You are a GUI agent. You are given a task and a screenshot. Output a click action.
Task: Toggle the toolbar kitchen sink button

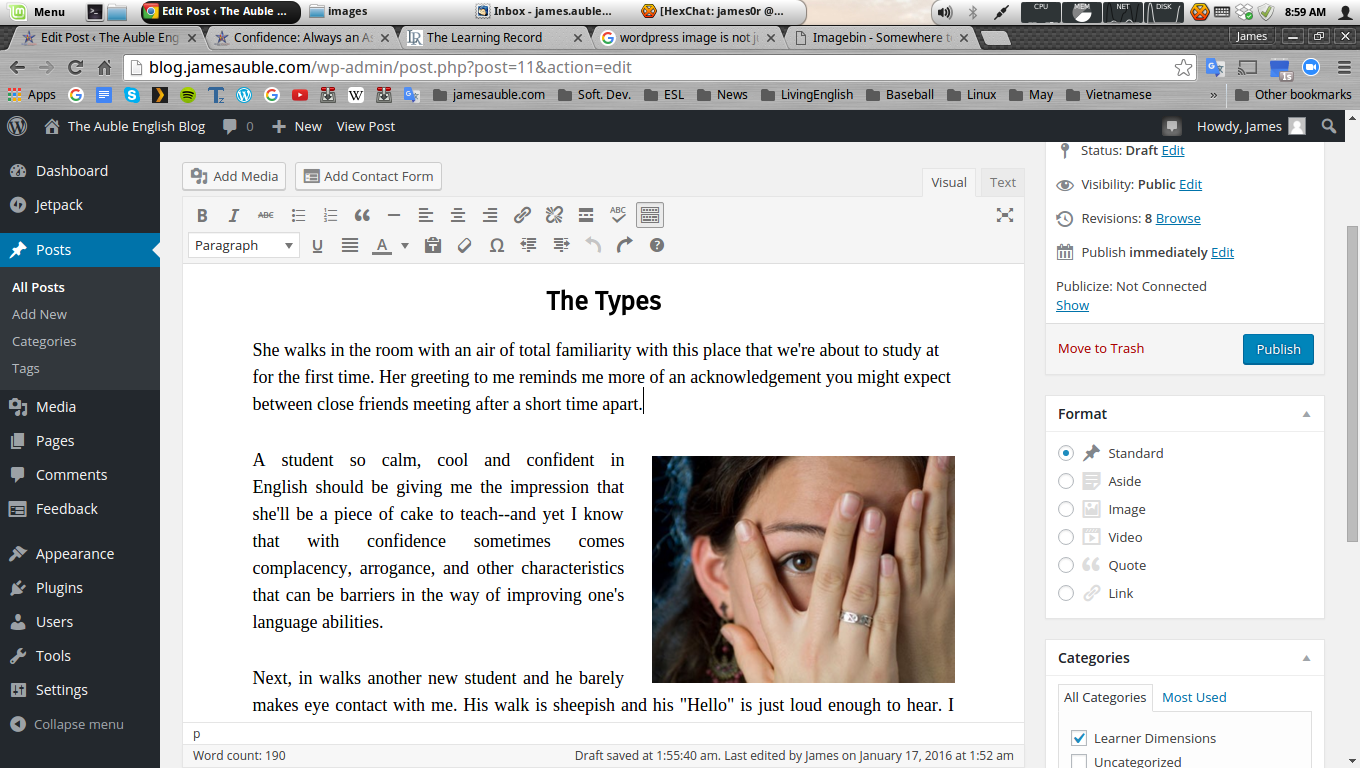pos(650,215)
